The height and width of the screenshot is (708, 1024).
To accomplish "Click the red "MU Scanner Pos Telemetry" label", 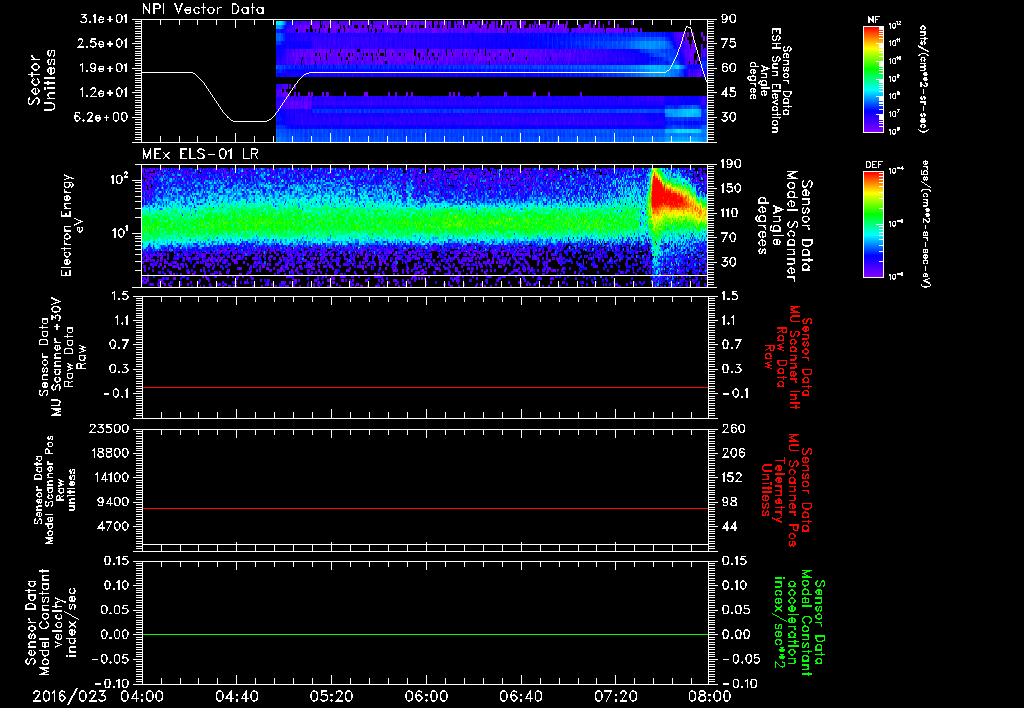I will pos(786,490).
